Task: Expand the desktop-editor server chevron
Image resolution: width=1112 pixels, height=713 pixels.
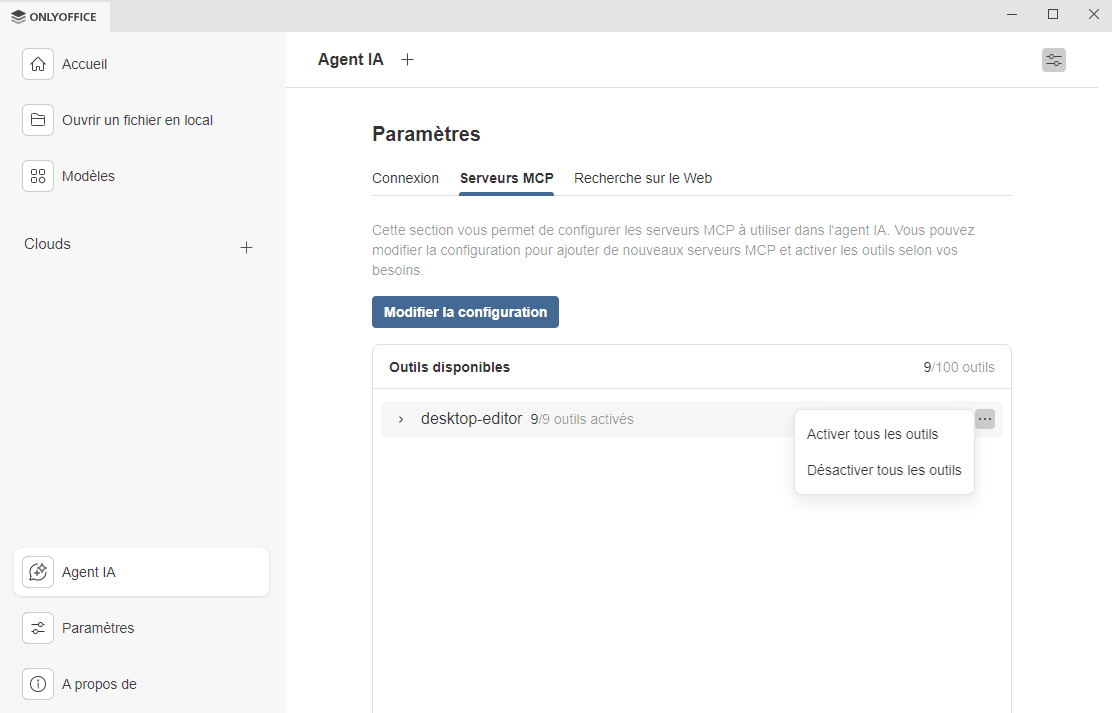Action: click(x=401, y=419)
